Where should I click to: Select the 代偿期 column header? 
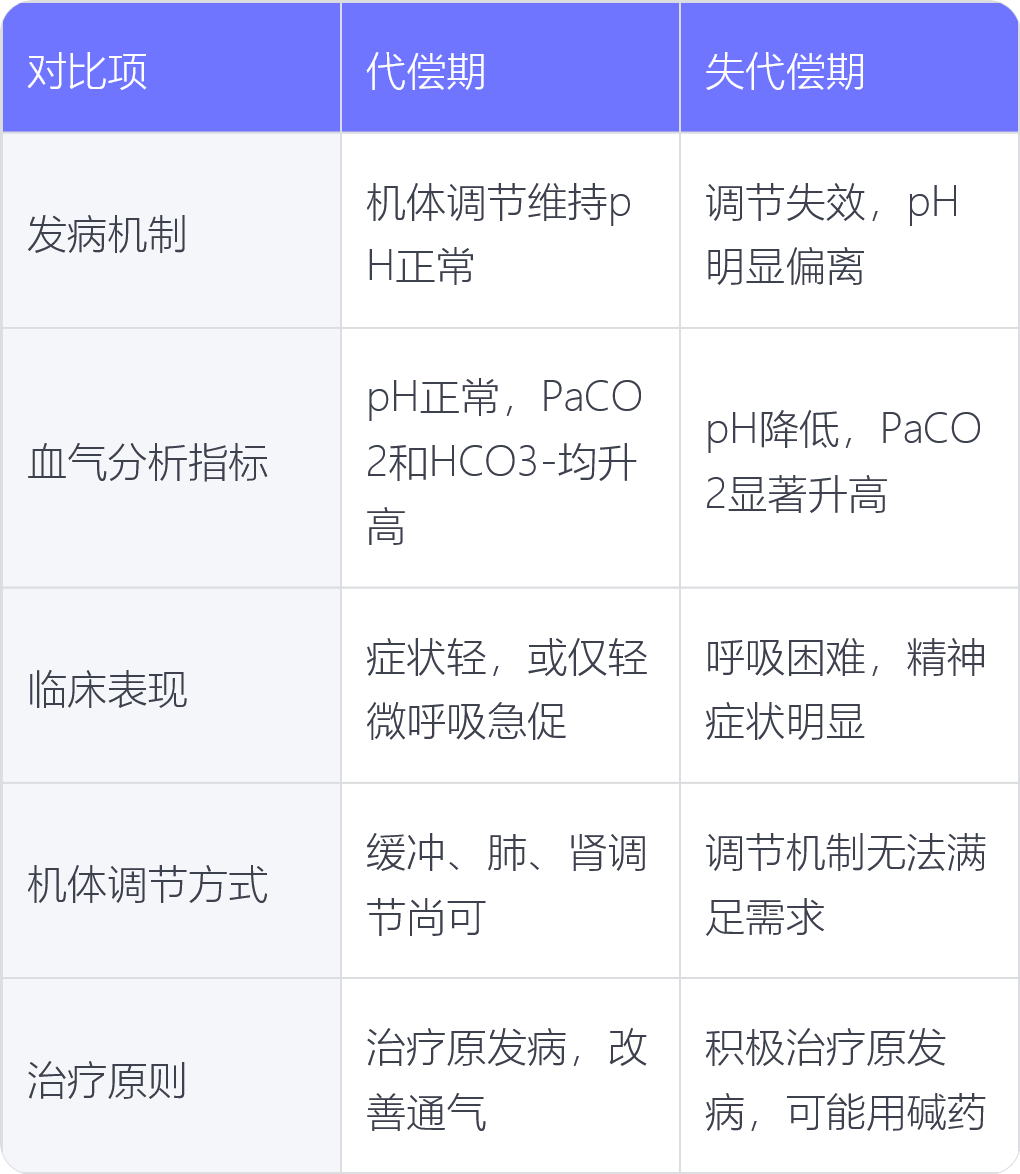pos(510,67)
